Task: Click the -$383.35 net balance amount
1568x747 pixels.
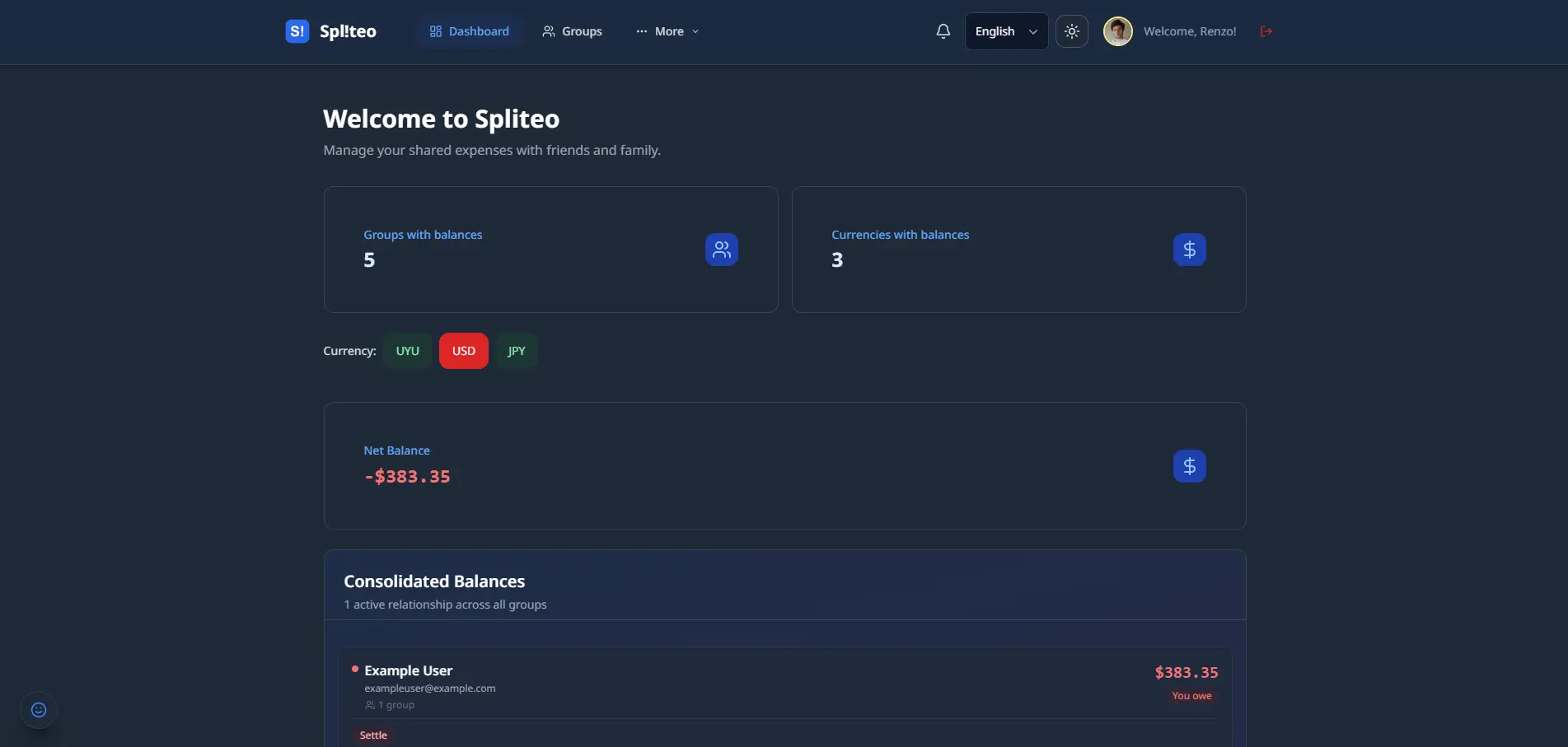Action: (x=407, y=477)
